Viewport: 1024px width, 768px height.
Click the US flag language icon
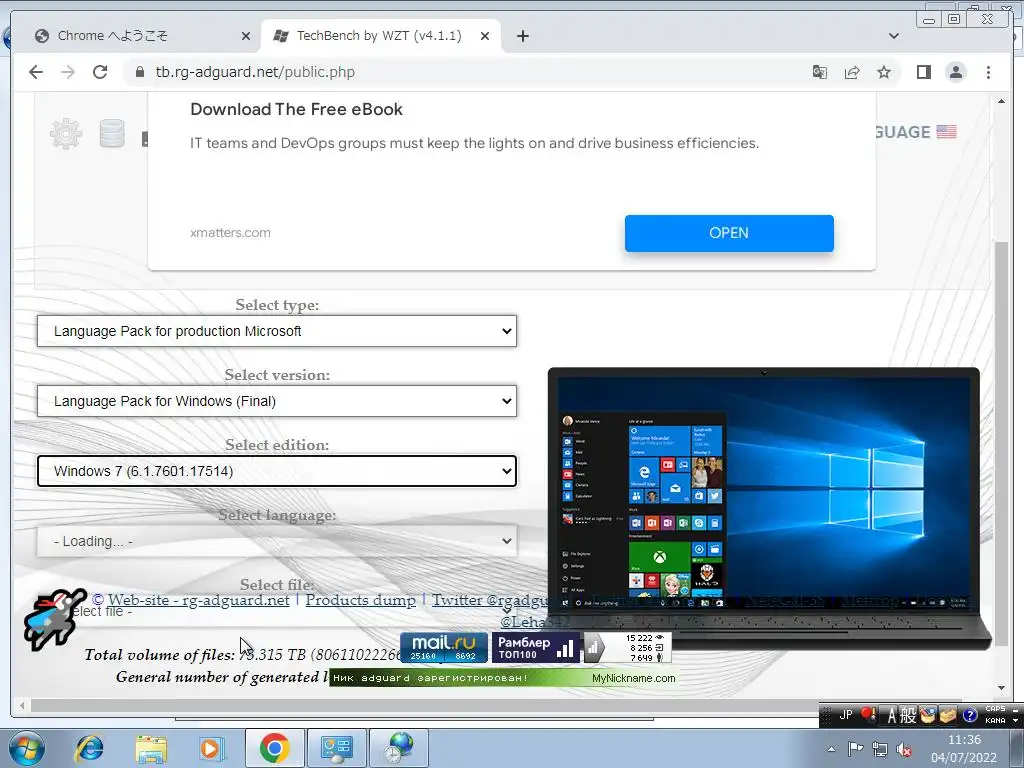[946, 131]
